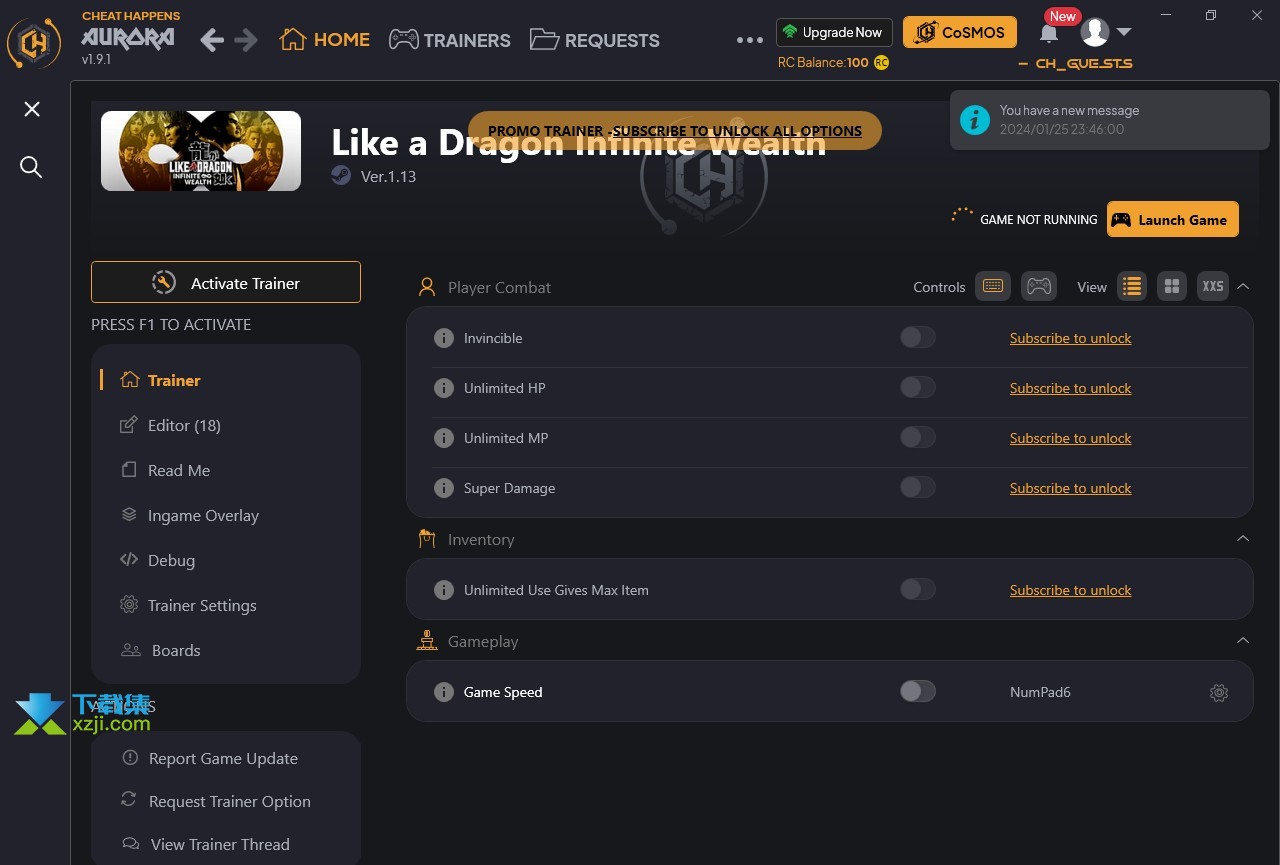Toggle the Super Damage switch
Viewport: 1280px width, 865px height.
[918, 487]
